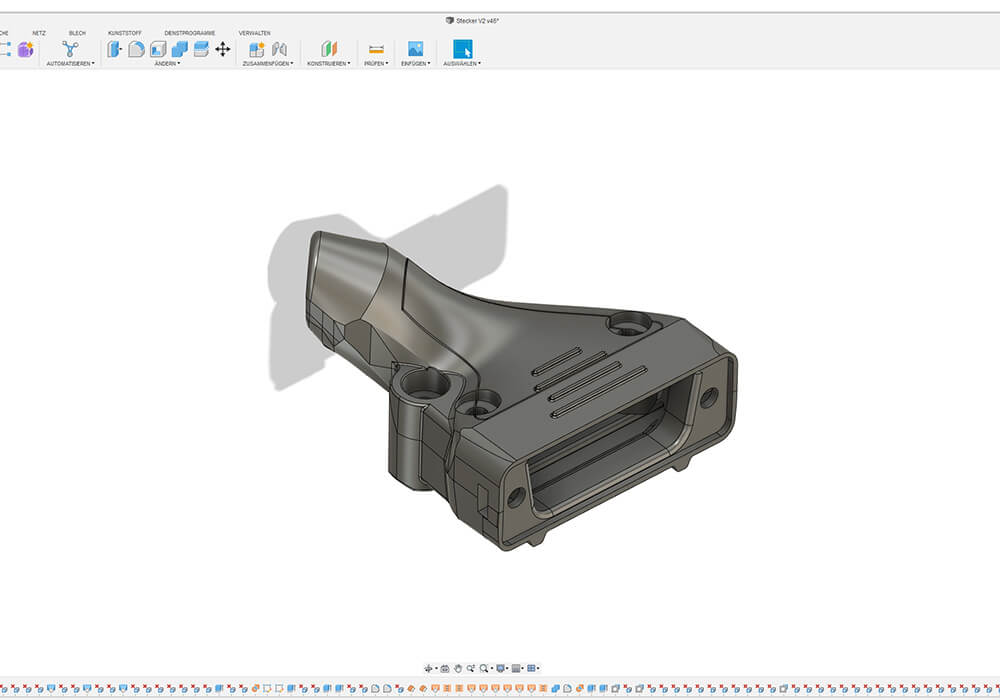Click the EINFÜGEN insert image button
The width and height of the screenshot is (1000, 700).
pos(416,49)
